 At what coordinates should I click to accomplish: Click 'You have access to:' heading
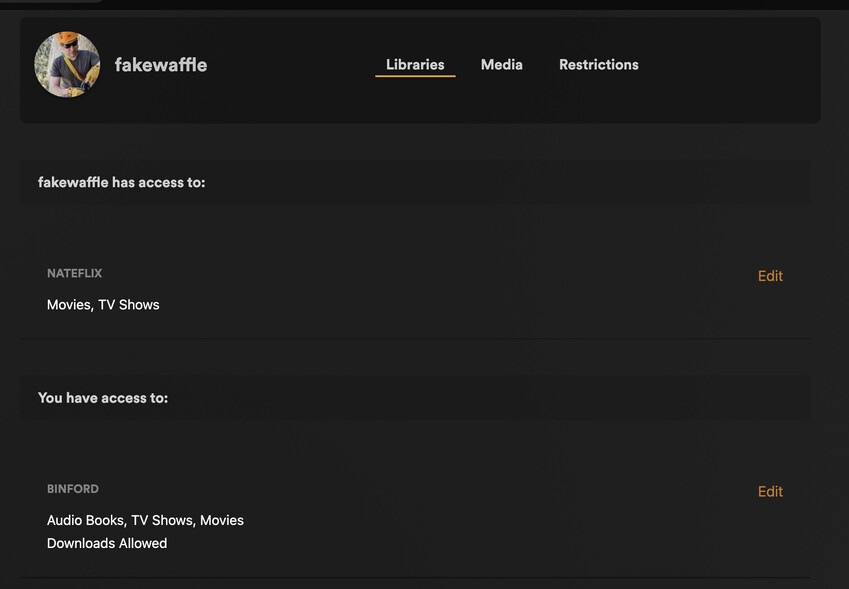[103, 398]
